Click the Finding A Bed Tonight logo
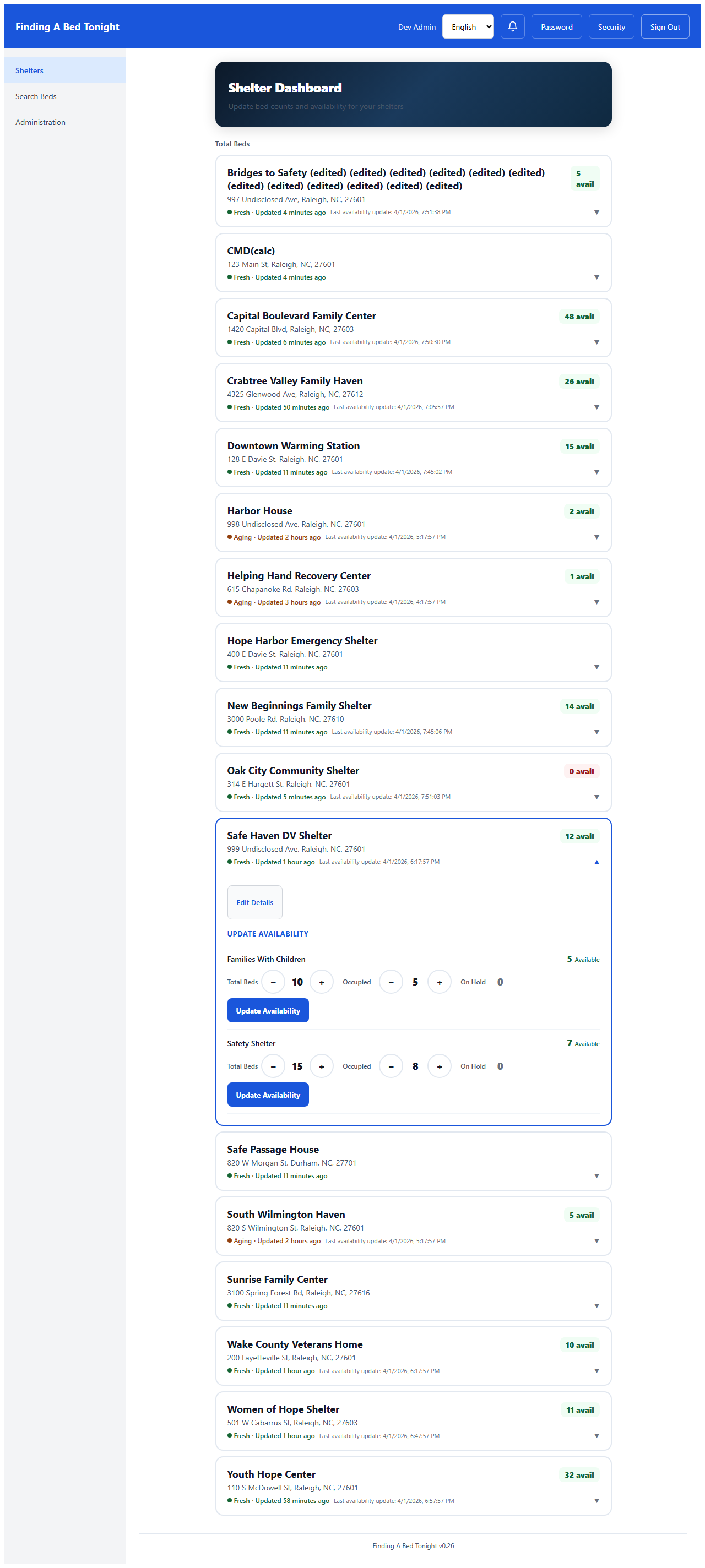705x1568 pixels. [68, 27]
